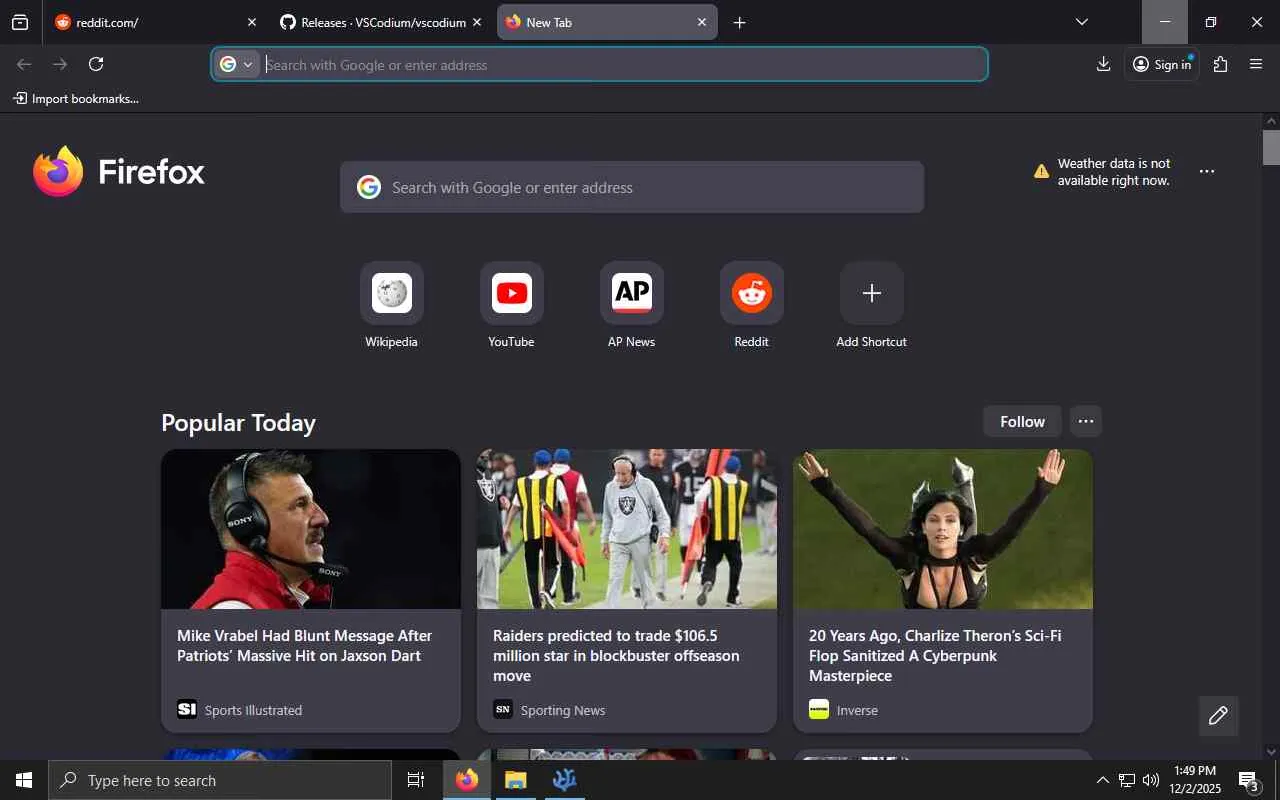1280x800 pixels.
Task: Click the Sign in account button
Action: pyautogui.click(x=1162, y=64)
